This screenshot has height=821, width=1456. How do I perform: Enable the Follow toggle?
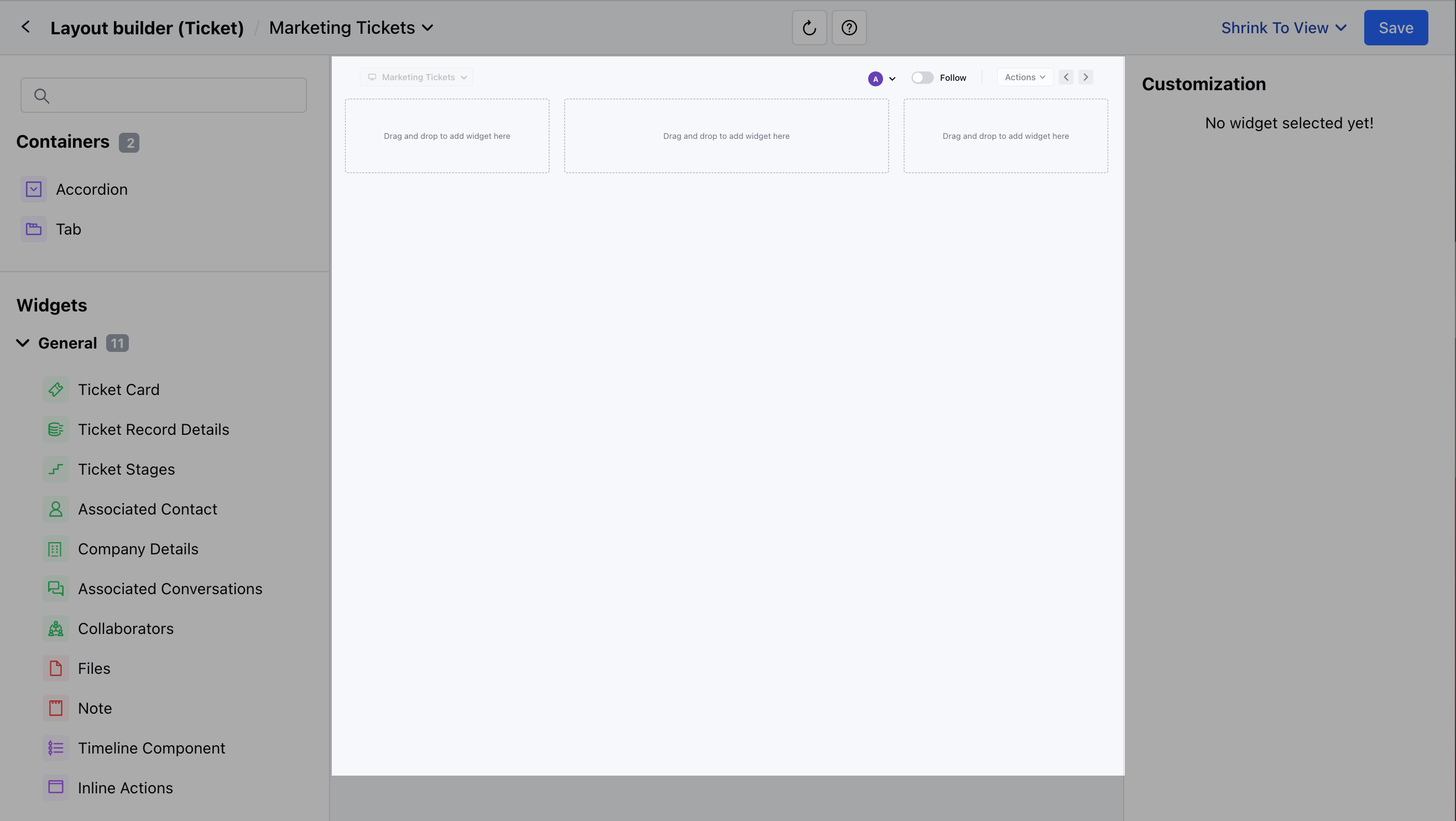pyautogui.click(x=921, y=77)
